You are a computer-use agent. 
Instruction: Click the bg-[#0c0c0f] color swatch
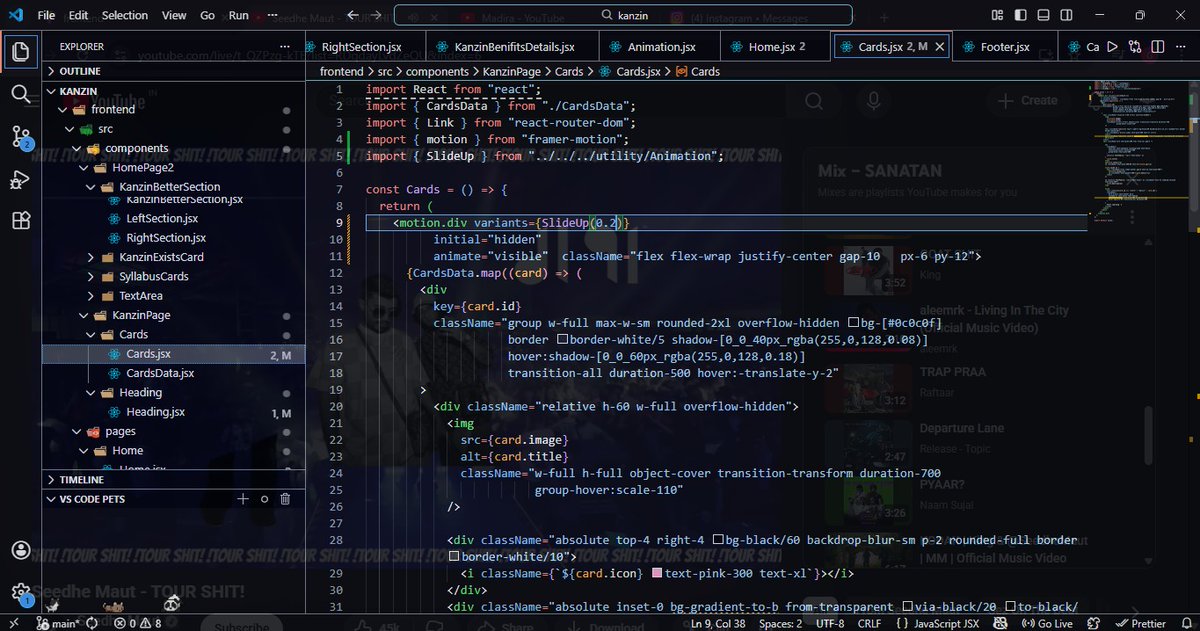(853, 323)
